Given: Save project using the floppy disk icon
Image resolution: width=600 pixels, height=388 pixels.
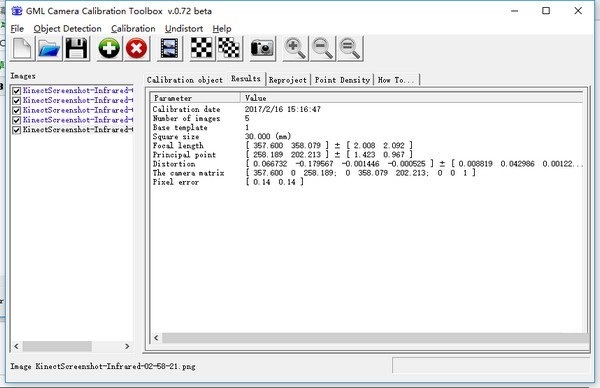Looking at the screenshot, I should [x=77, y=49].
